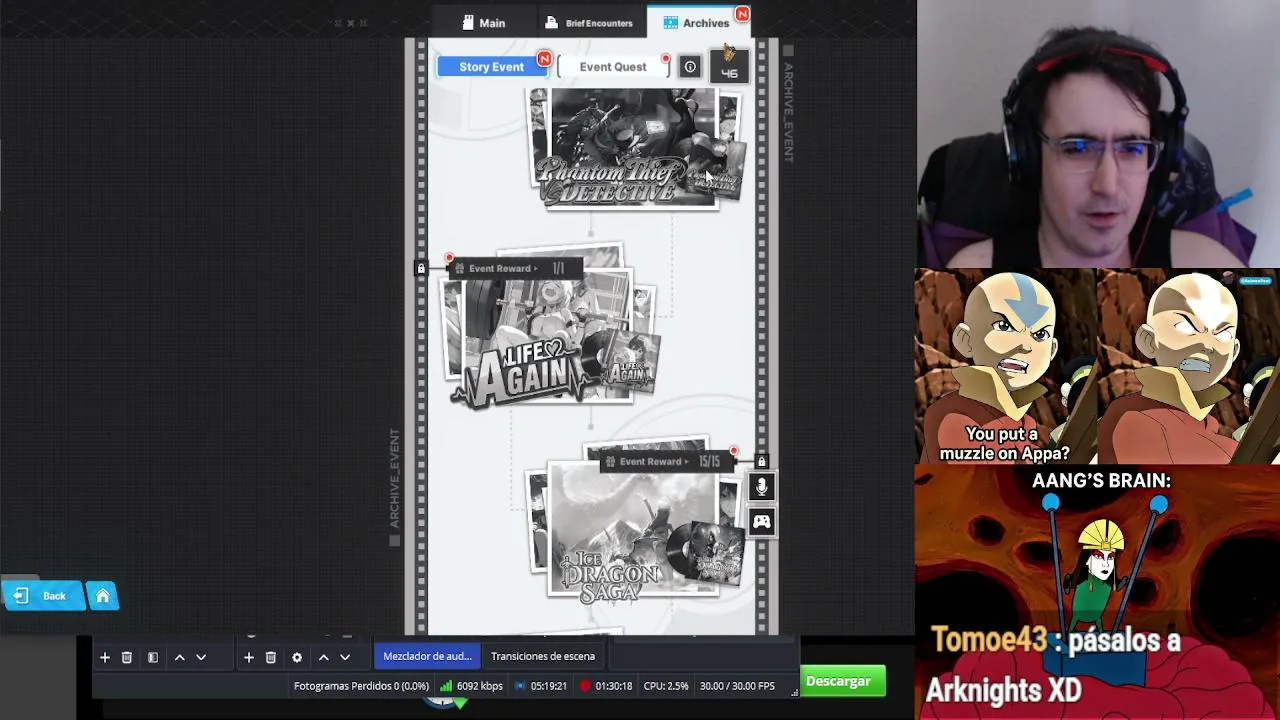The image size is (1280, 720).
Task: Switch to the Brief Encounters tab
Action: [589, 23]
